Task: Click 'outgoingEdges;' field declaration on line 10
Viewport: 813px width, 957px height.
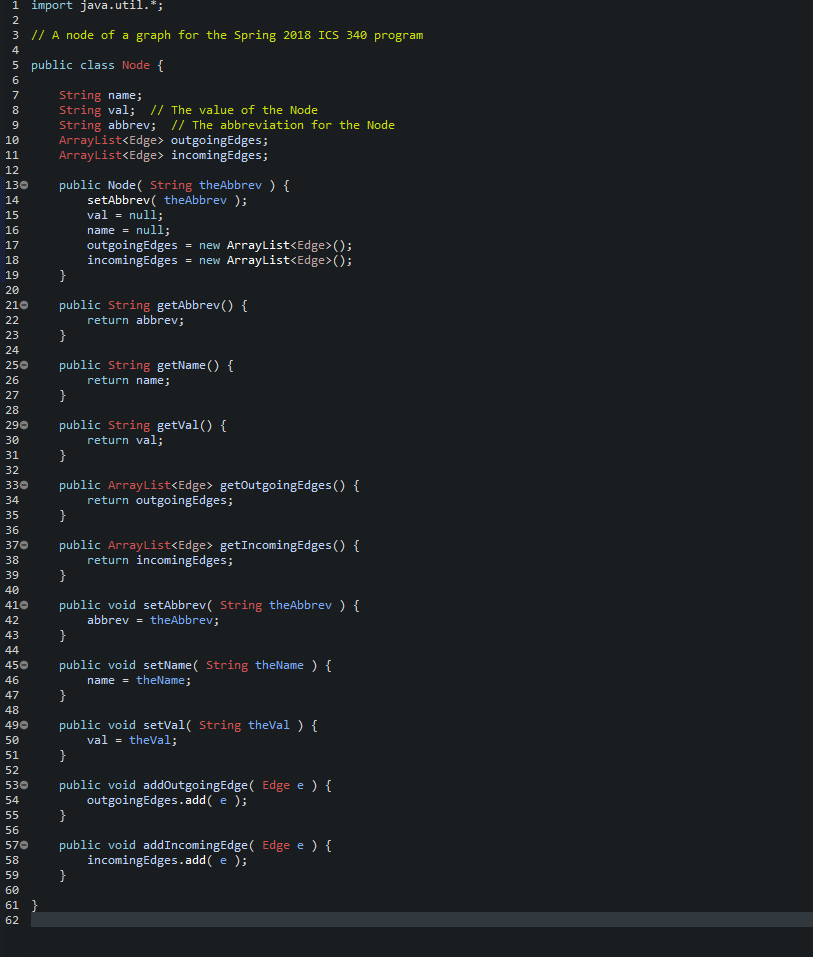Action: tap(220, 140)
